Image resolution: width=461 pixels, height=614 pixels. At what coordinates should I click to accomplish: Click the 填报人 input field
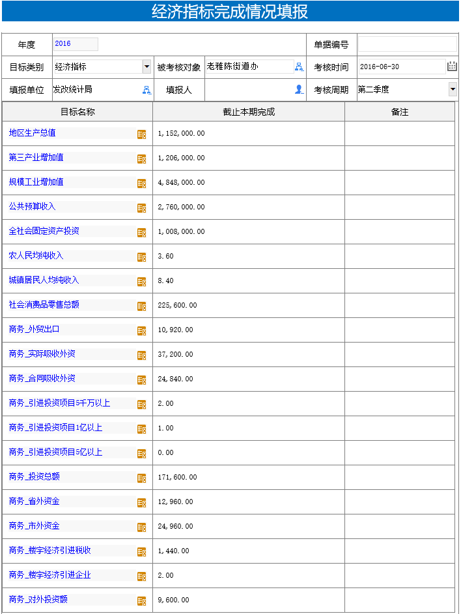click(x=249, y=90)
